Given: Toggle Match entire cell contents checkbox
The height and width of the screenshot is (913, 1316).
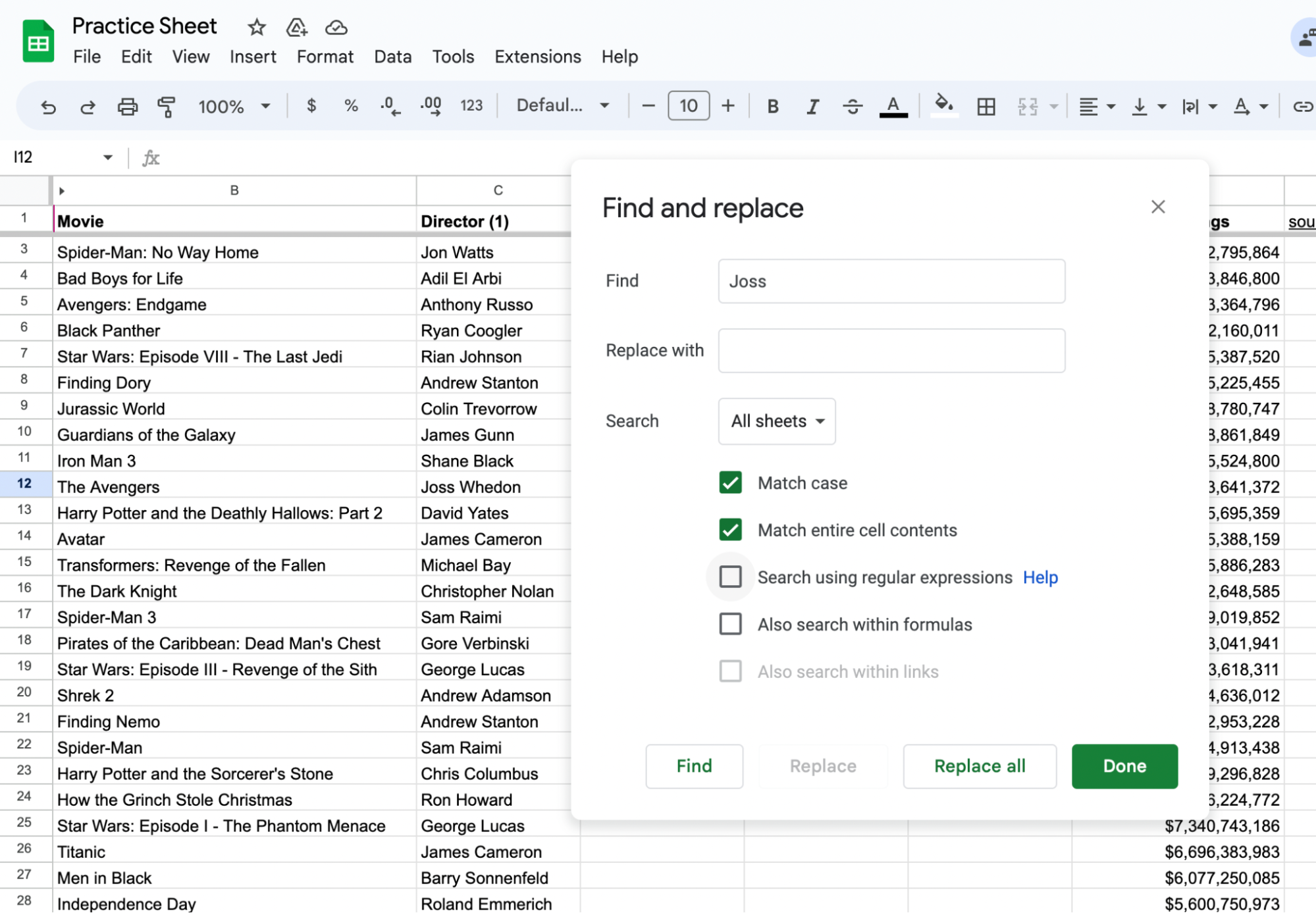Looking at the screenshot, I should click(731, 529).
